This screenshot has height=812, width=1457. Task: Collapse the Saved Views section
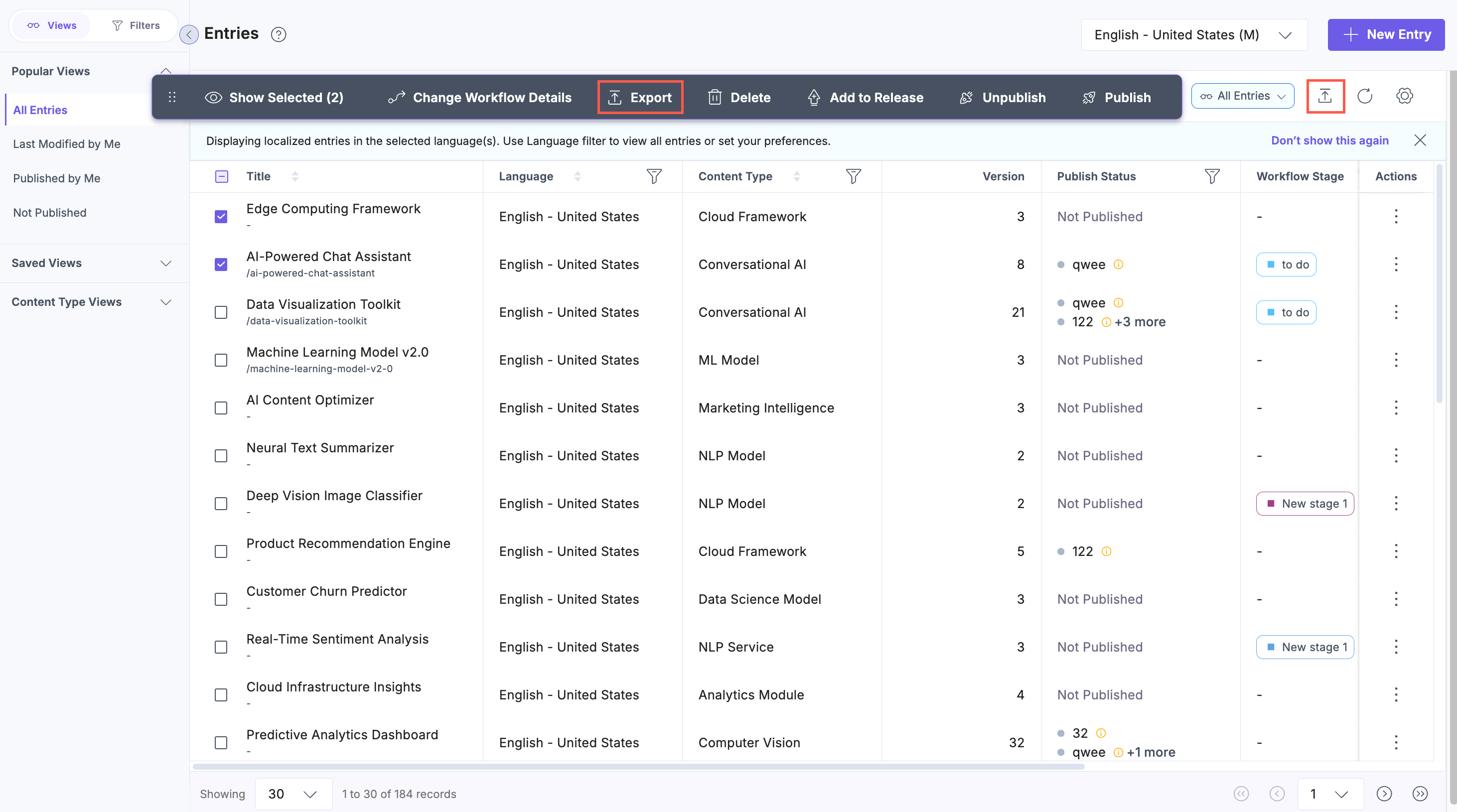166,263
